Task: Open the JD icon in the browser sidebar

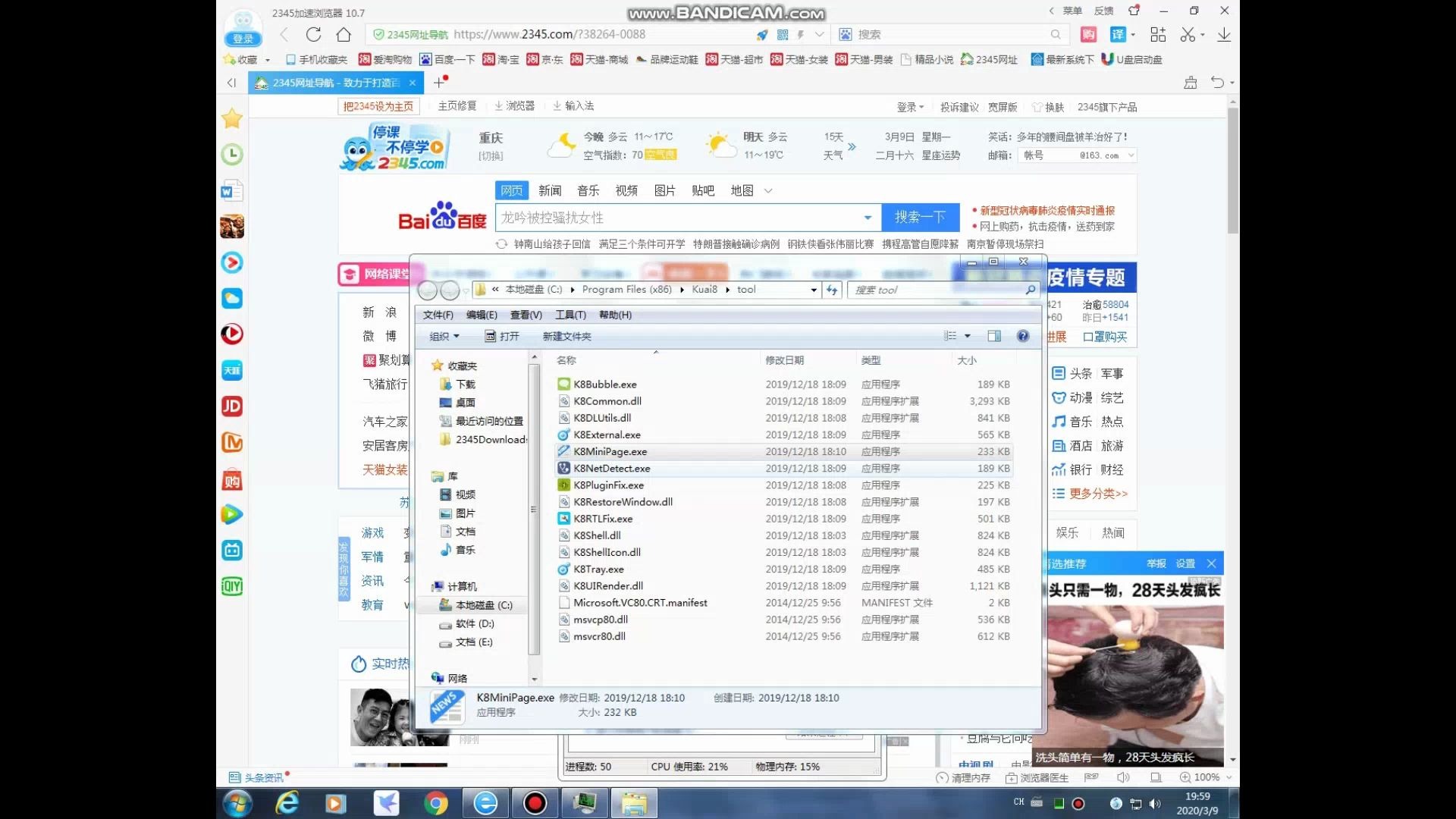Action: (x=232, y=406)
